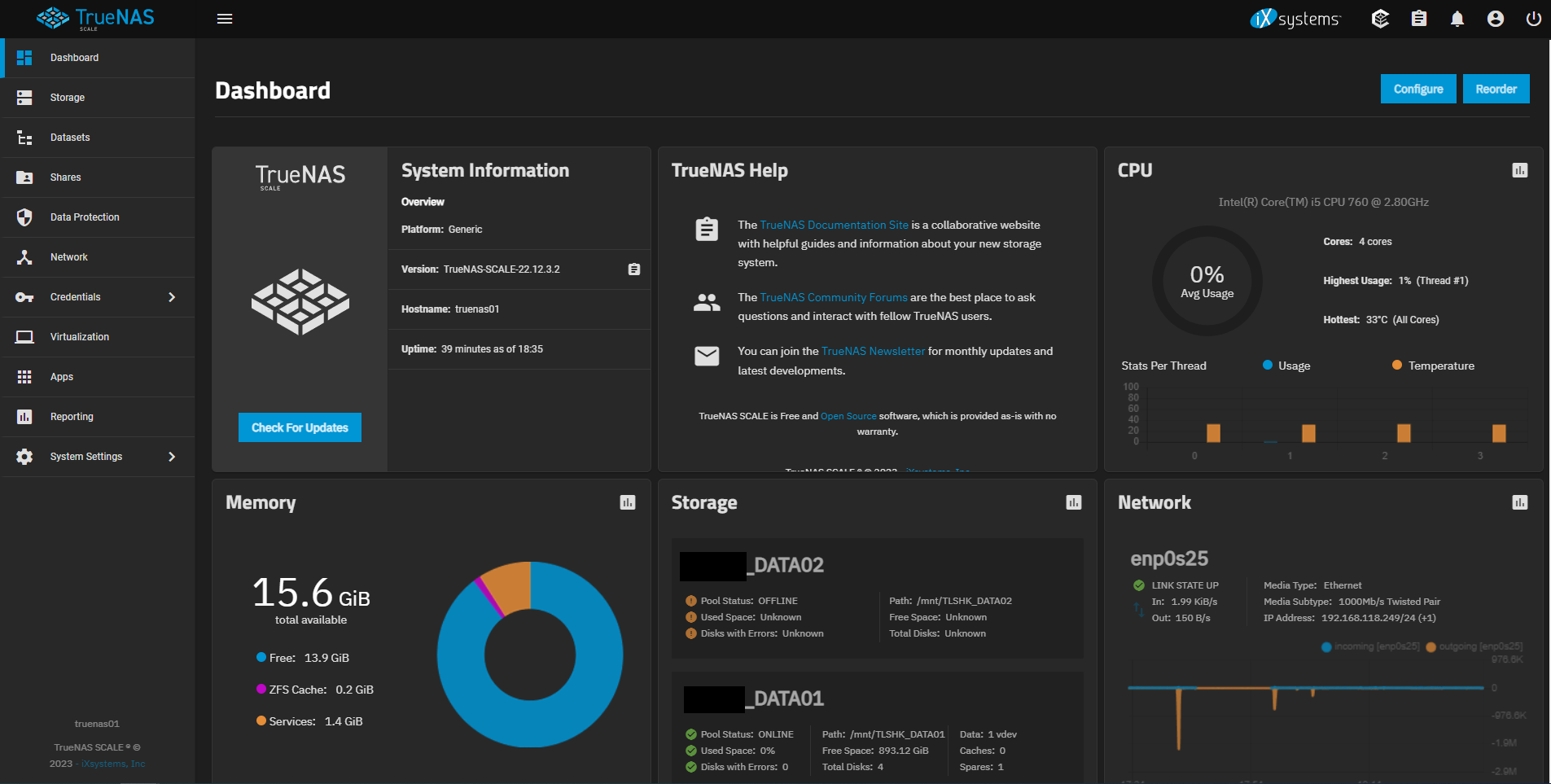Click the power icon in top bar
The width and height of the screenshot is (1551, 784).
click(x=1534, y=19)
